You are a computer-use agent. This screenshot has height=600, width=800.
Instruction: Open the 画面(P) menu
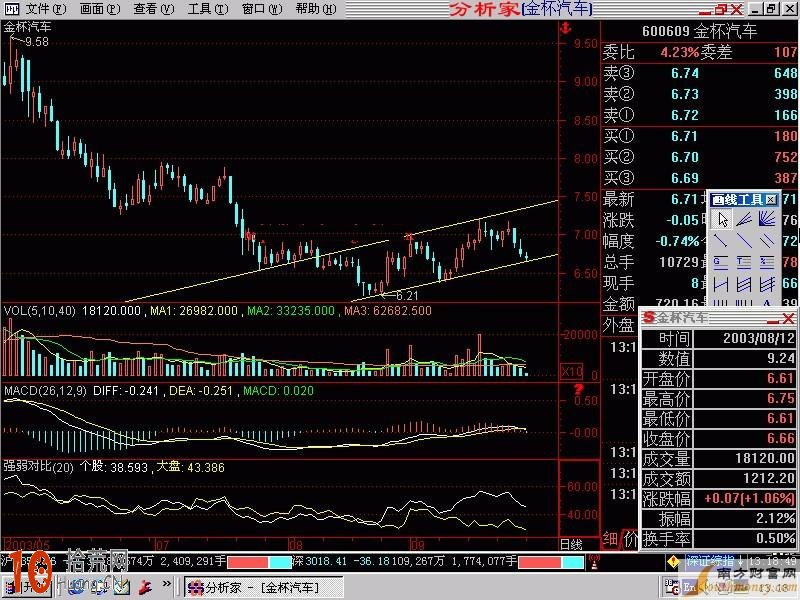point(100,9)
